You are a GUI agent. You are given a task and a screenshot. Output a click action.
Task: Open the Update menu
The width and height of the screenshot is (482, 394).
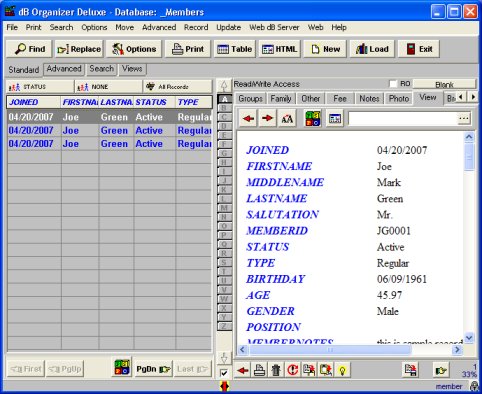229,27
